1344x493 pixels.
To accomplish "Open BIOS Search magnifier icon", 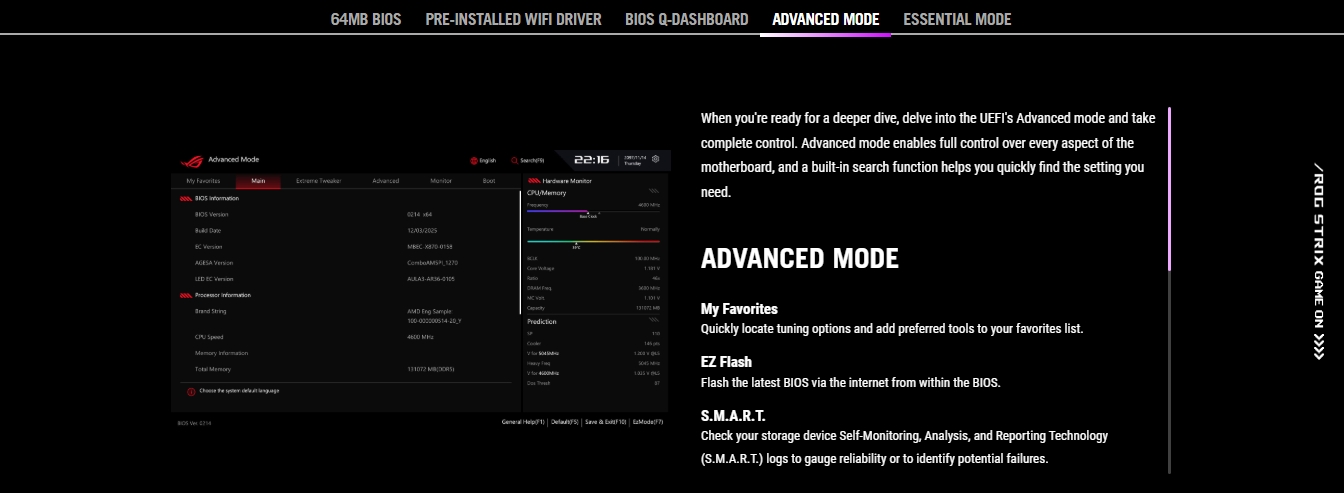I will [x=515, y=160].
